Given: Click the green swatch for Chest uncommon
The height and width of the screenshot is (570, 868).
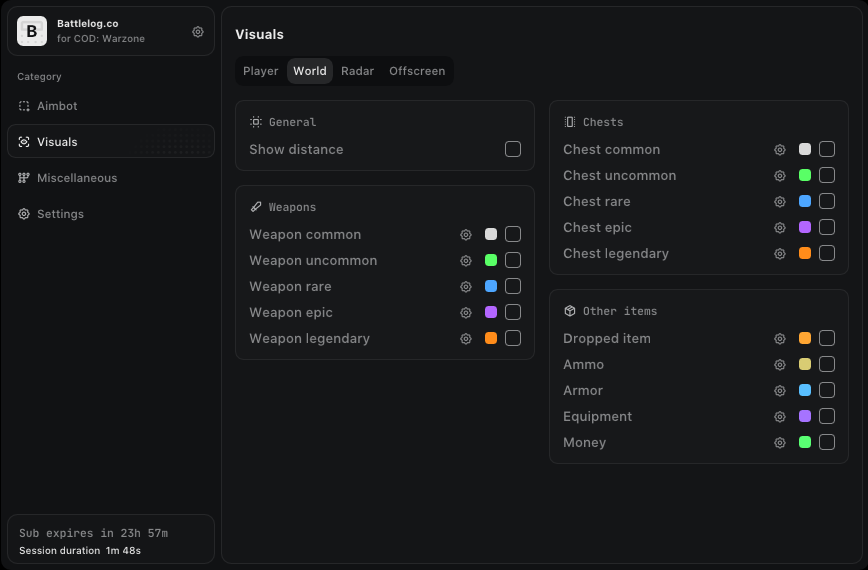Looking at the screenshot, I should click(x=805, y=175).
